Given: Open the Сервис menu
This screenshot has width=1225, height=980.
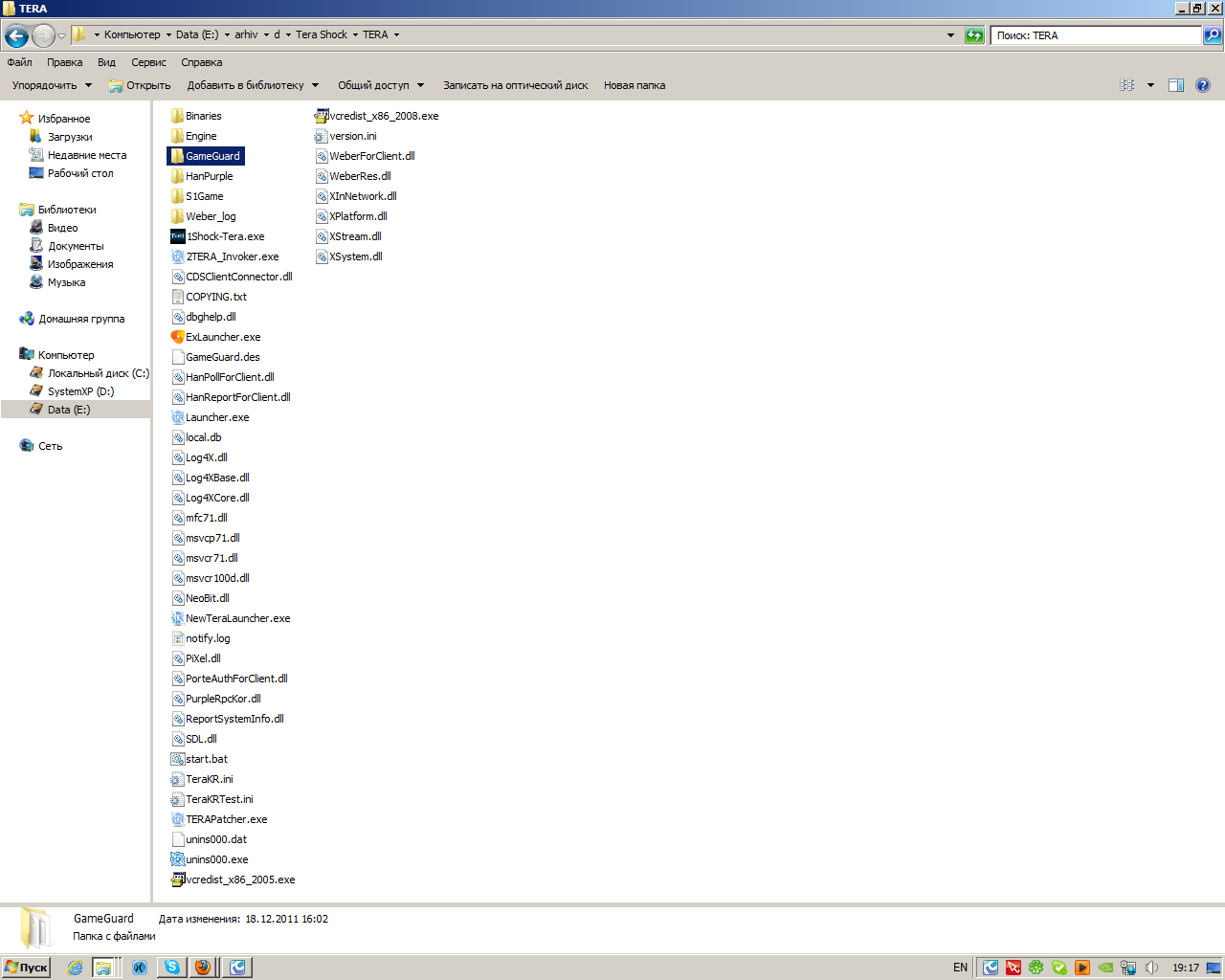Looking at the screenshot, I should pos(148,62).
